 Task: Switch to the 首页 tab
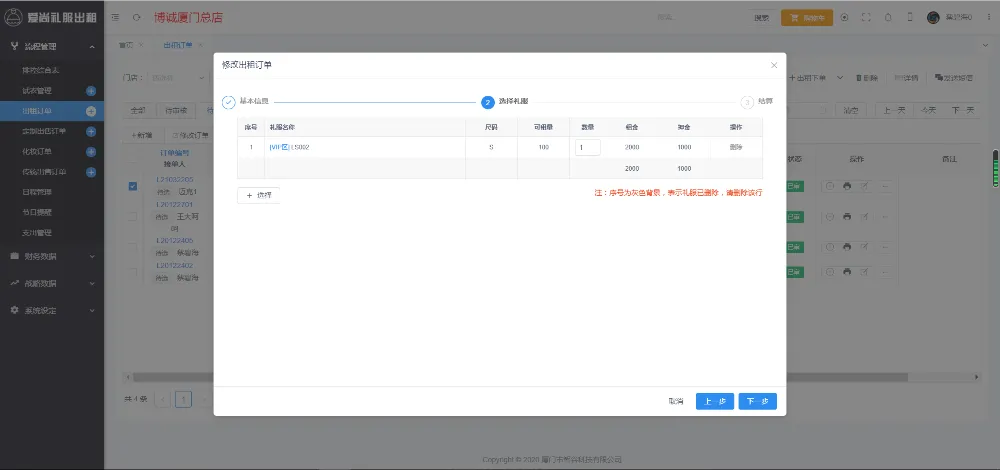(x=125, y=46)
